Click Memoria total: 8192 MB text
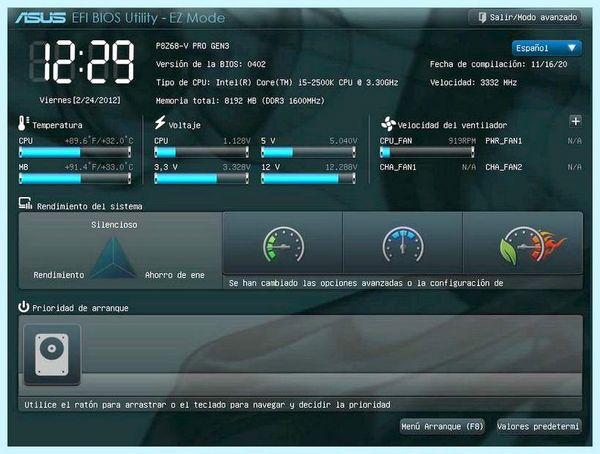The height and width of the screenshot is (454, 600). pos(240,101)
